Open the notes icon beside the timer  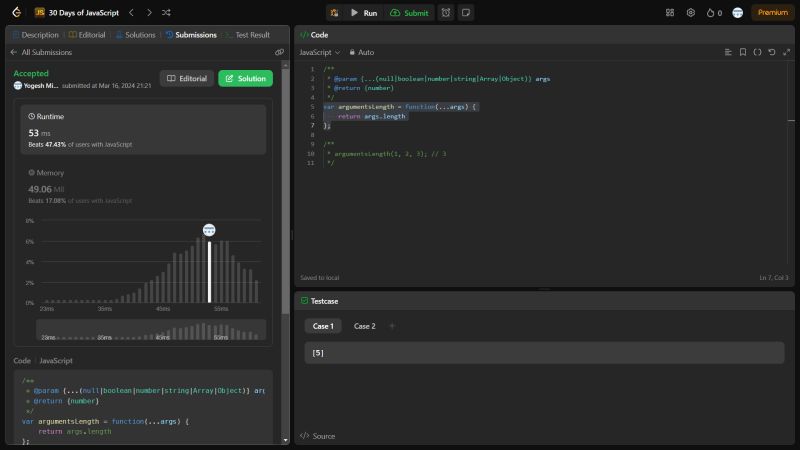tap(465, 13)
